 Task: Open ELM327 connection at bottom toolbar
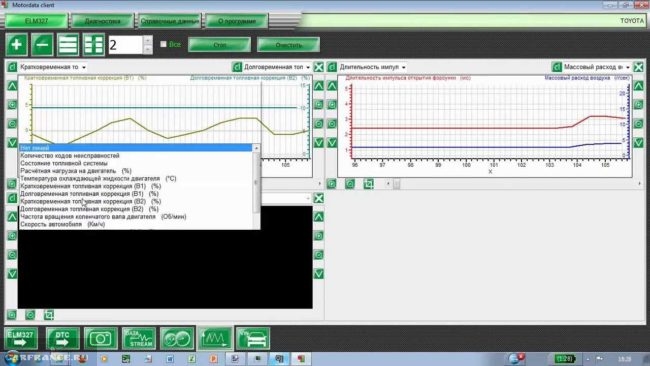click(21, 339)
